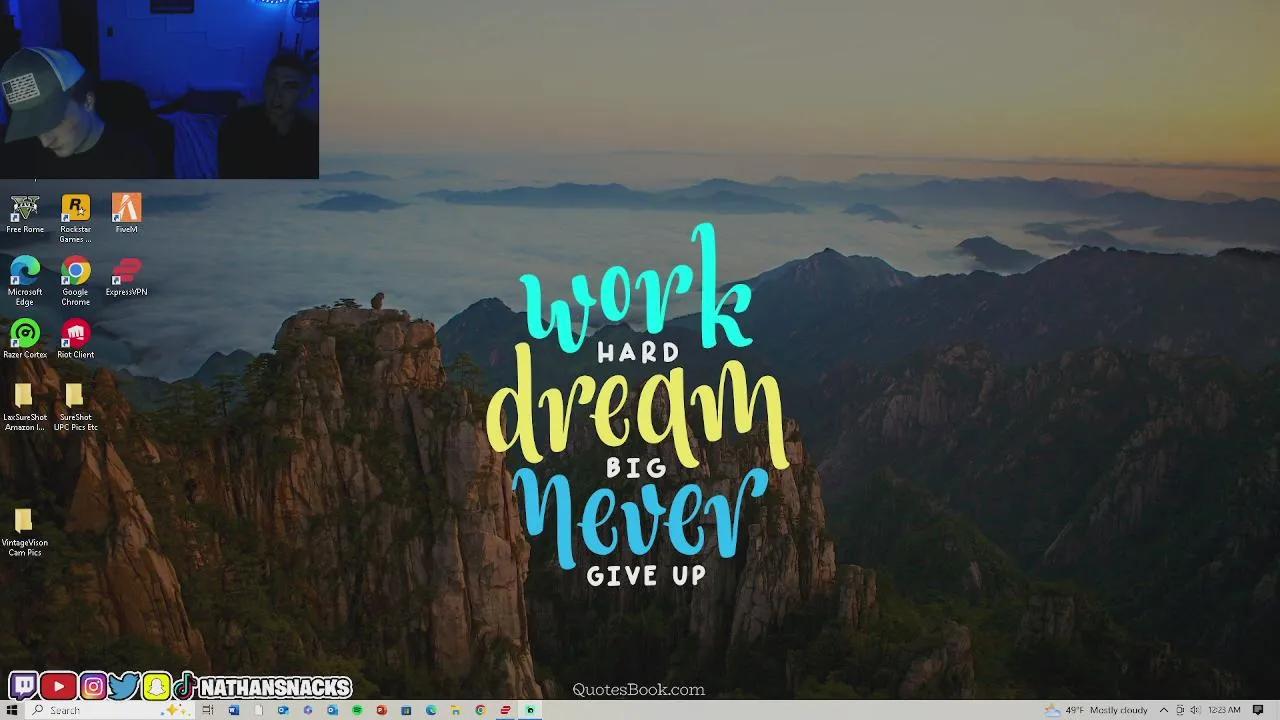1280x720 pixels.
Task: Select the ExpressVPN desktop shortcut
Action: 126,277
